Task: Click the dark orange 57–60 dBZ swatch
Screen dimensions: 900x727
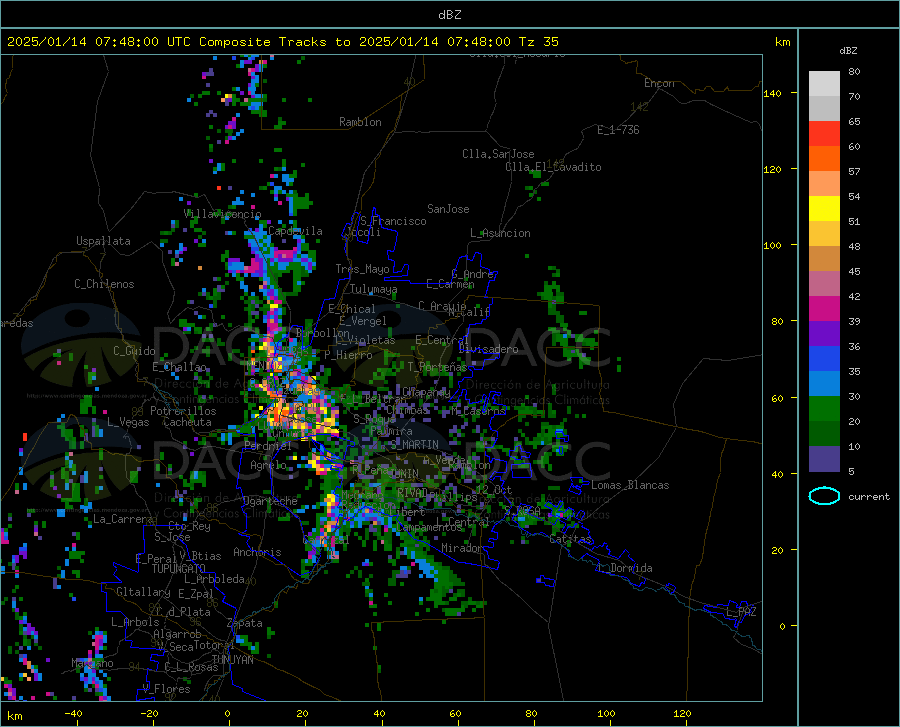Action: click(824, 159)
